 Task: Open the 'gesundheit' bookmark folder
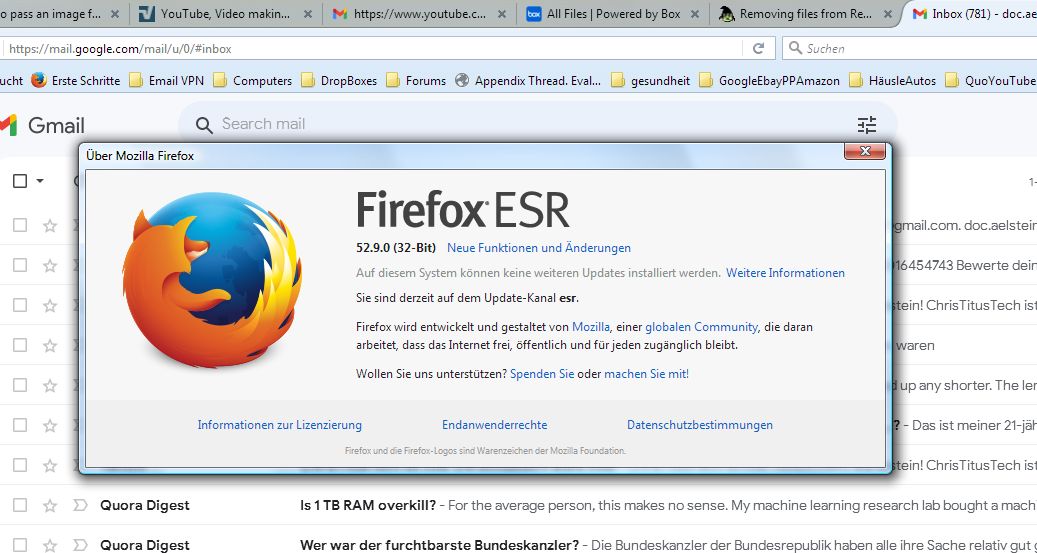(x=651, y=81)
